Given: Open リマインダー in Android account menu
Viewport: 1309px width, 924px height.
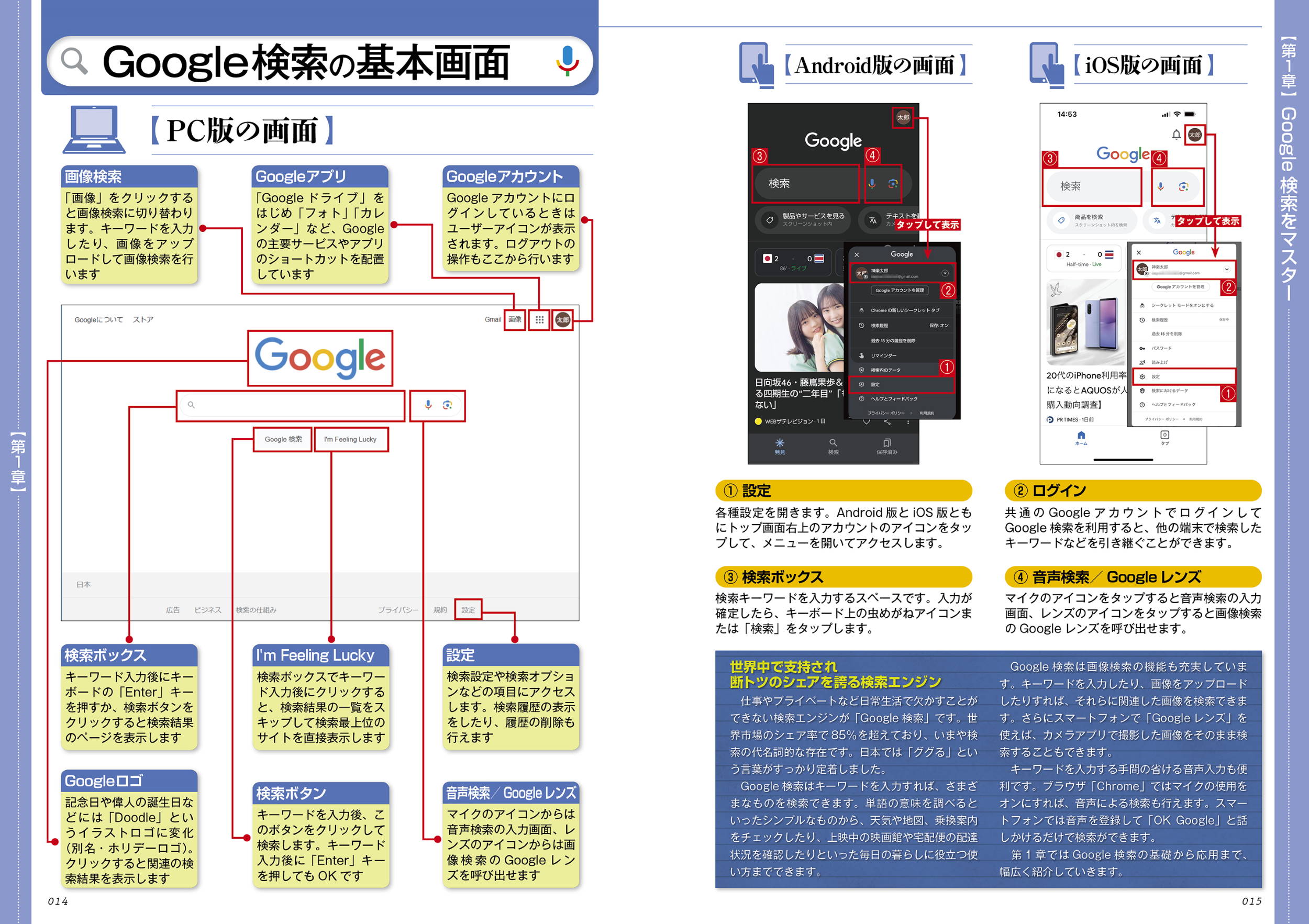Looking at the screenshot, I should (x=901, y=355).
